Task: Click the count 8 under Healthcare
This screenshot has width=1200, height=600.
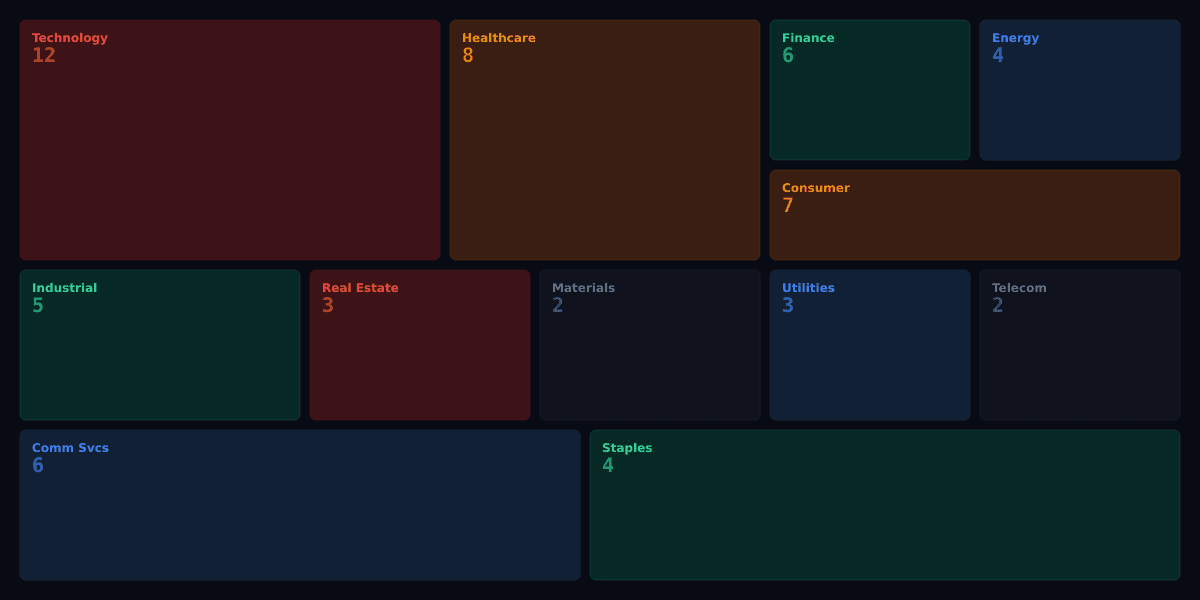Action: [467, 56]
